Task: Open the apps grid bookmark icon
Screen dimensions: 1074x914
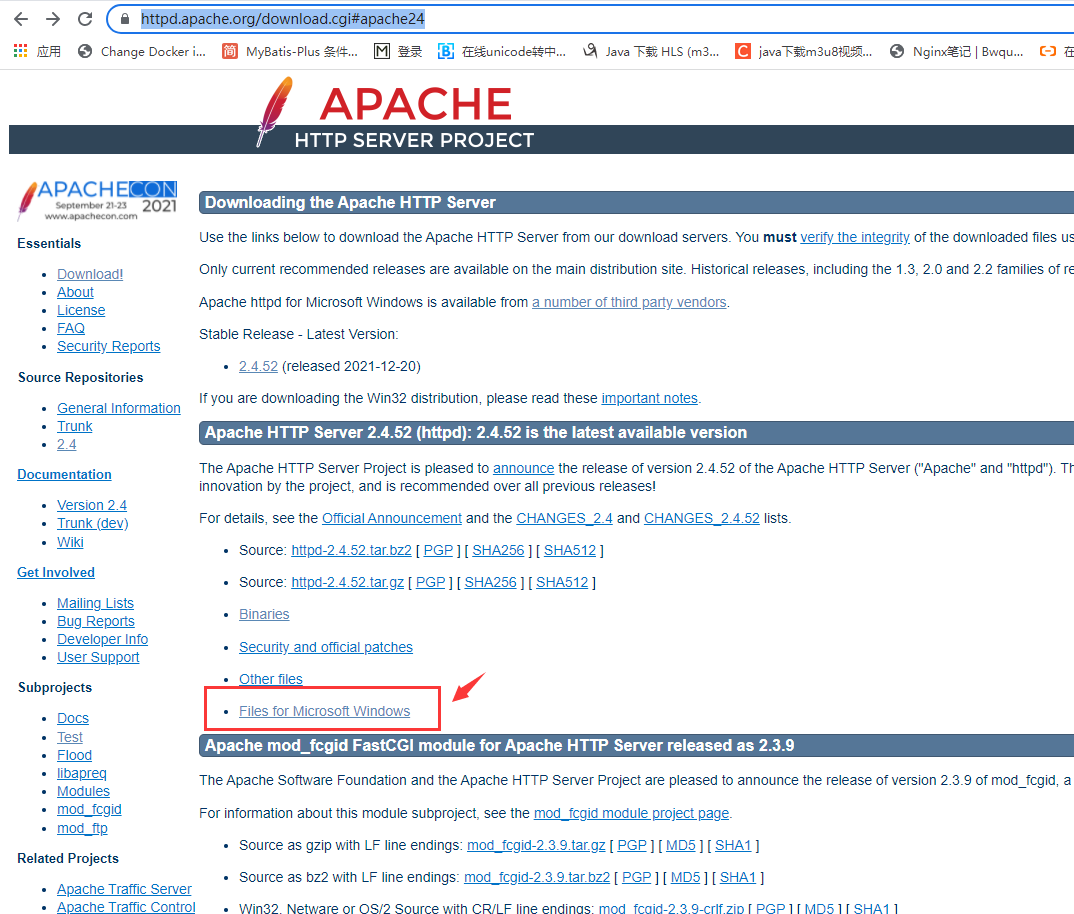Action: click(x=21, y=51)
